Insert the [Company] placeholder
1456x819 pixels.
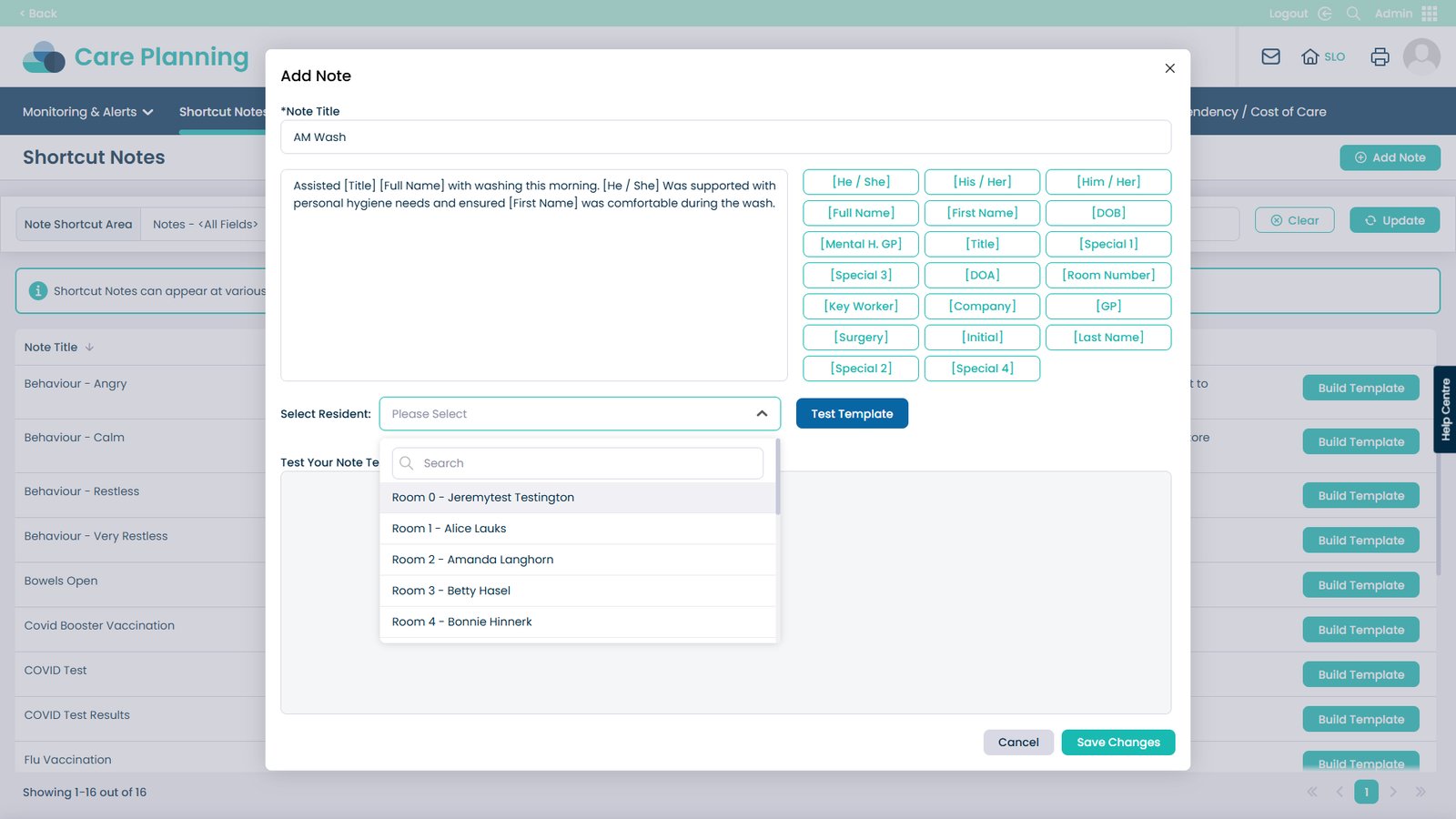[982, 306]
